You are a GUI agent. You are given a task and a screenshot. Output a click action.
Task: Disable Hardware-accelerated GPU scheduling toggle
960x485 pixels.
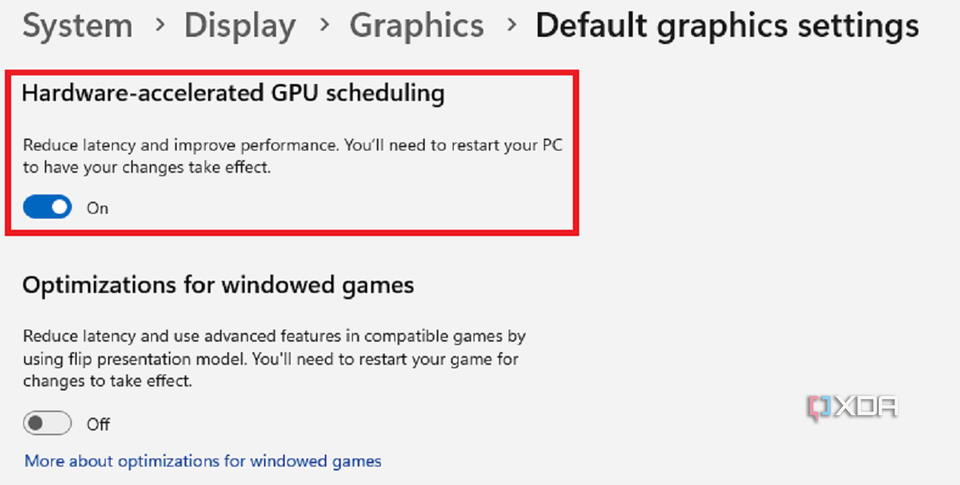(x=48, y=207)
